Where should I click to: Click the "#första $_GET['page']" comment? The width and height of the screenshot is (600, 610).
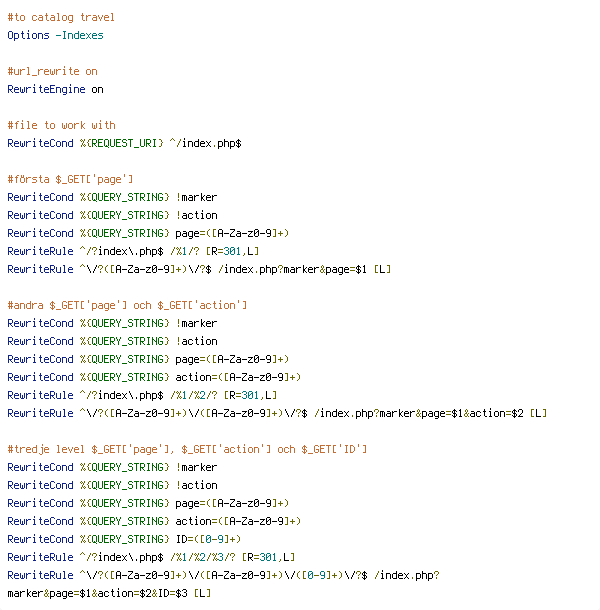coord(70,179)
